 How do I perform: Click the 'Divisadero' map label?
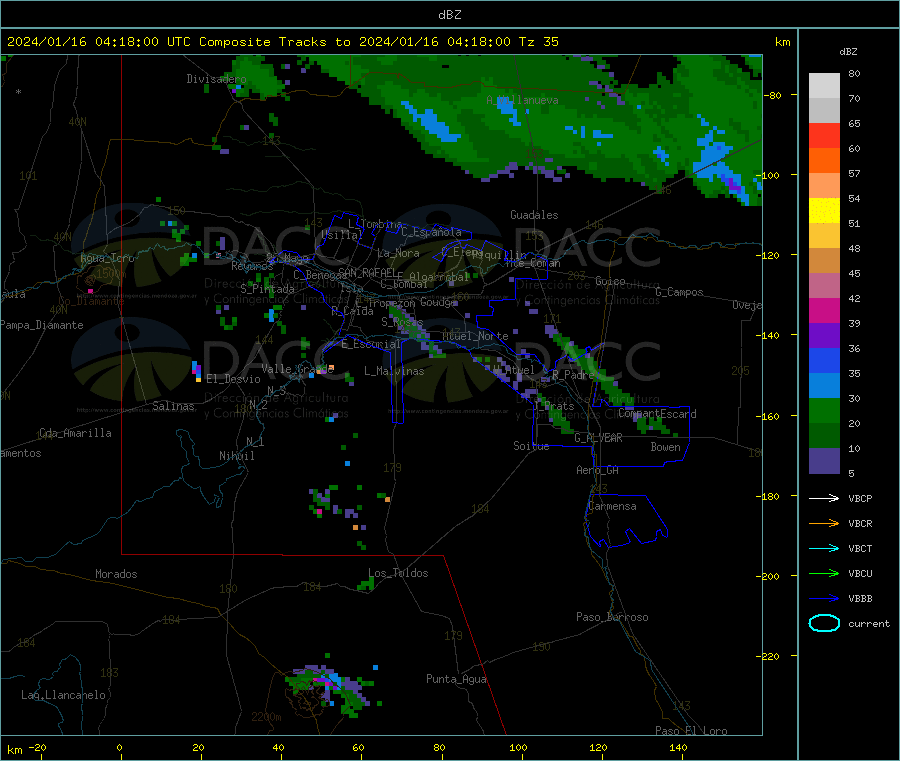click(x=216, y=79)
